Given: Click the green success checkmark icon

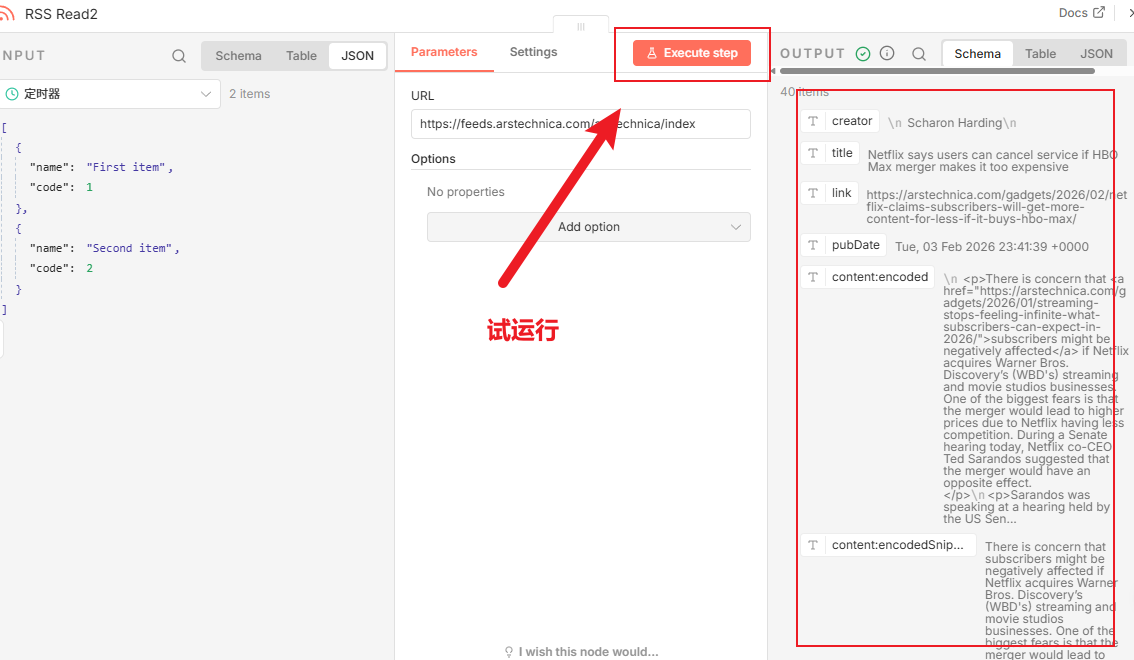Looking at the screenshot, I should (863, 54).
